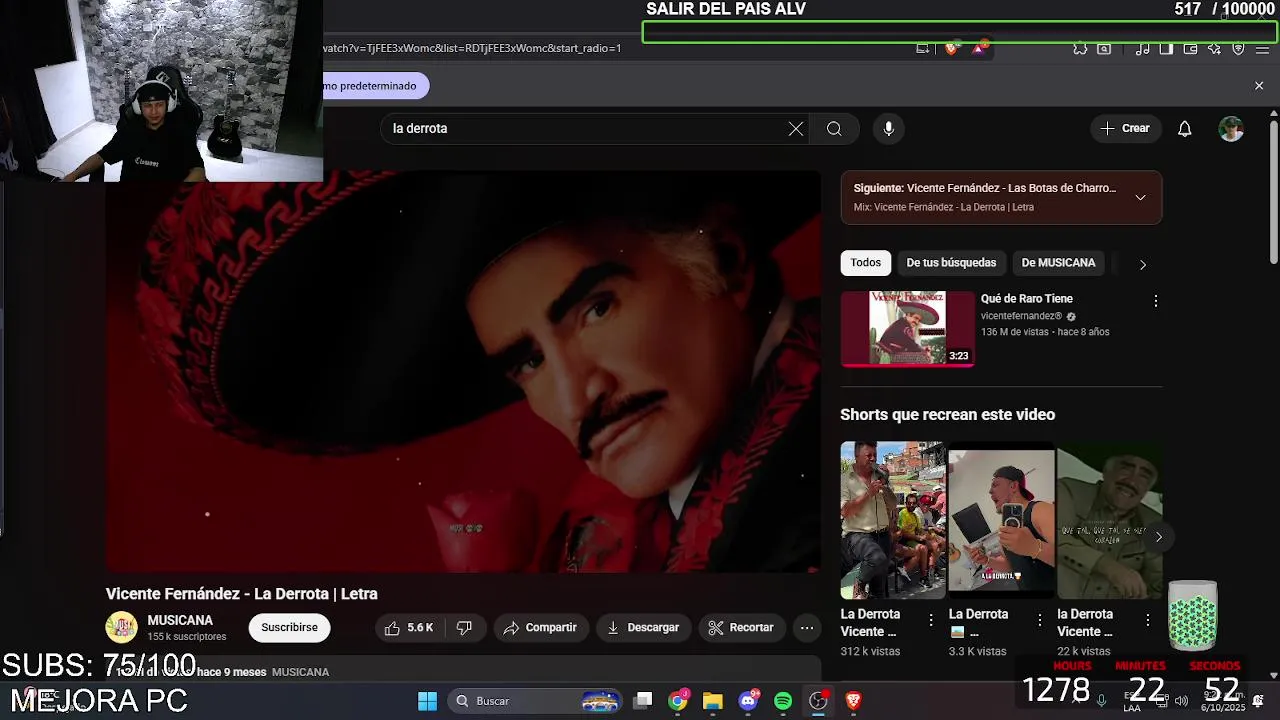1280x720 pixels.
Task: Select the Todos filter chip
Action: click(866, 263)
